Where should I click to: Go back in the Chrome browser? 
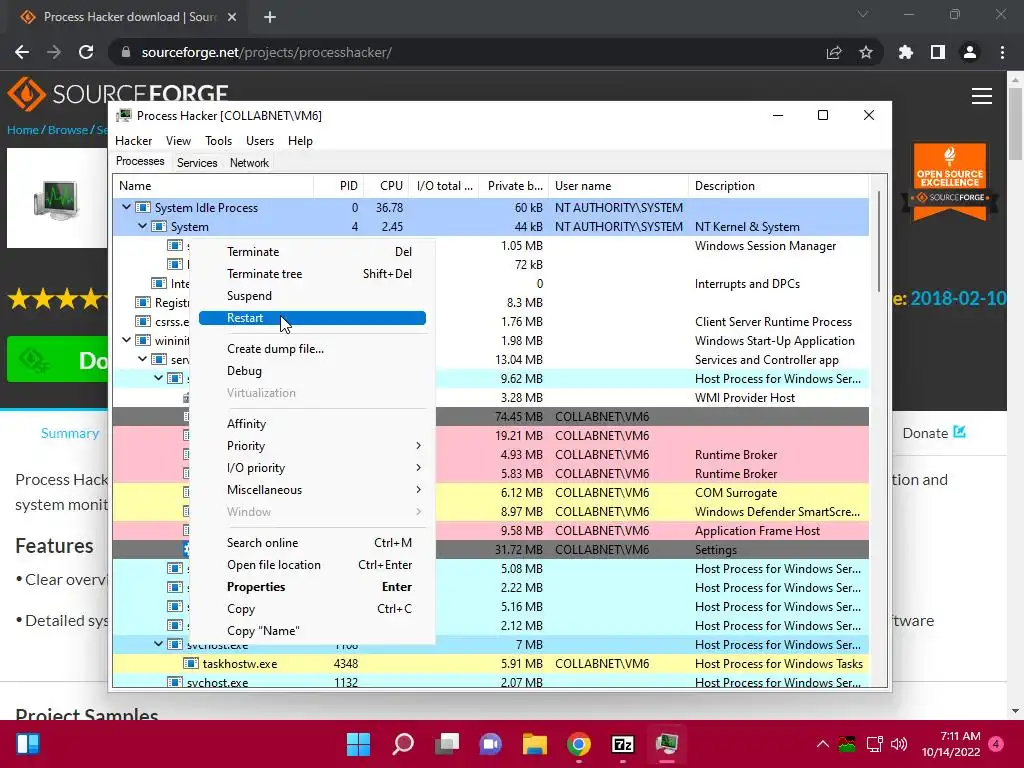(22, 52)
